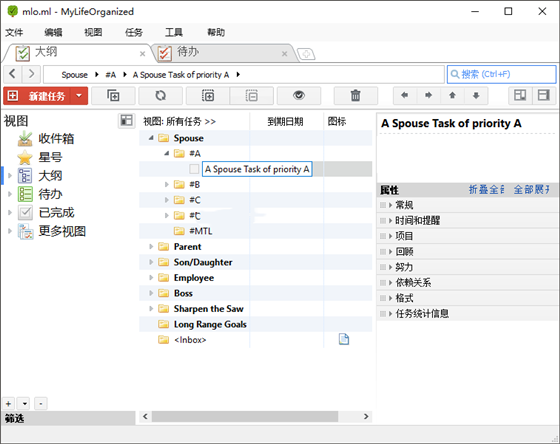Click the plus button above 筛选
This screenshot has height=444, width=560.
click(x=9, y=404)
